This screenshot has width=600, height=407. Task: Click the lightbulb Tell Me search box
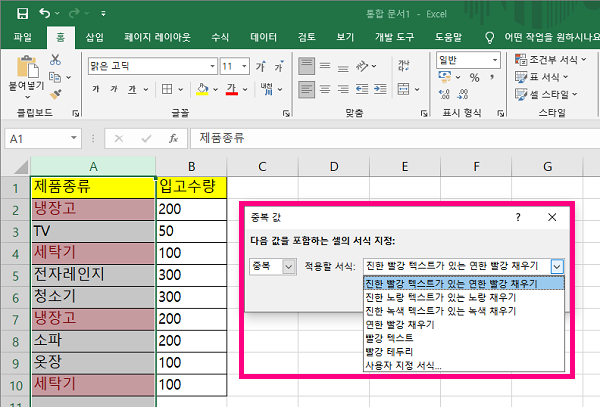pos(541,37)
